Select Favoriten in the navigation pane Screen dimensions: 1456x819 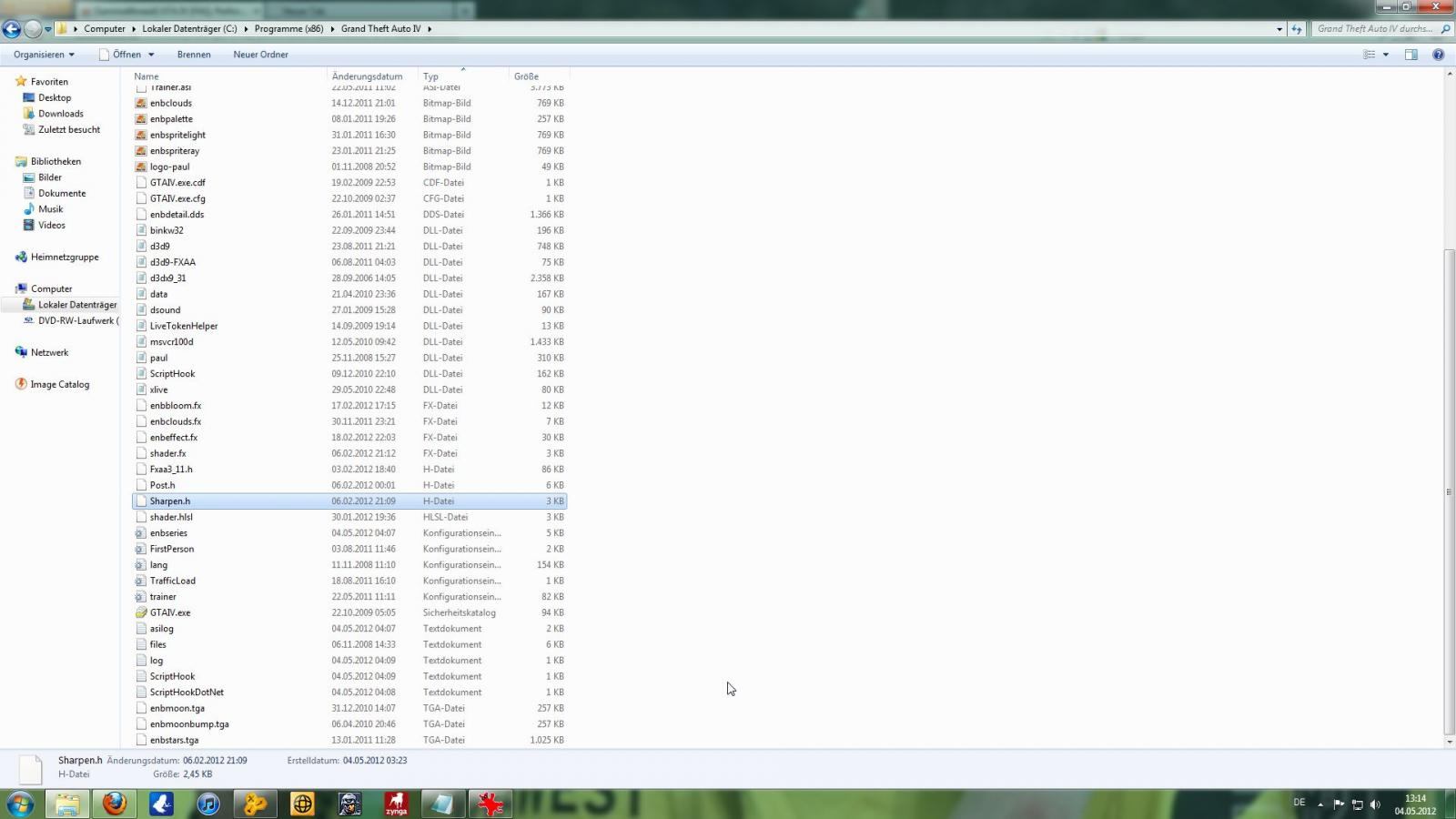pyautogui.click(x=49, y=82)
